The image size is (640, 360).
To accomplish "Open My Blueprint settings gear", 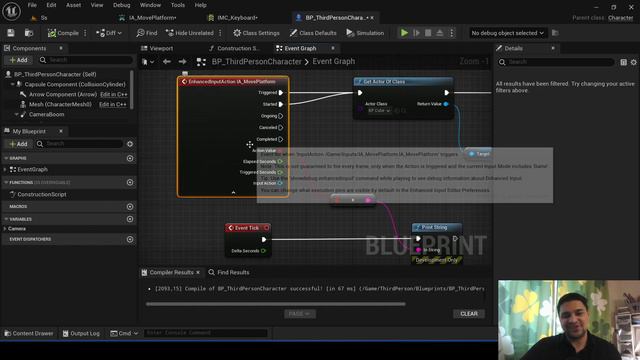I will (130, 144).
